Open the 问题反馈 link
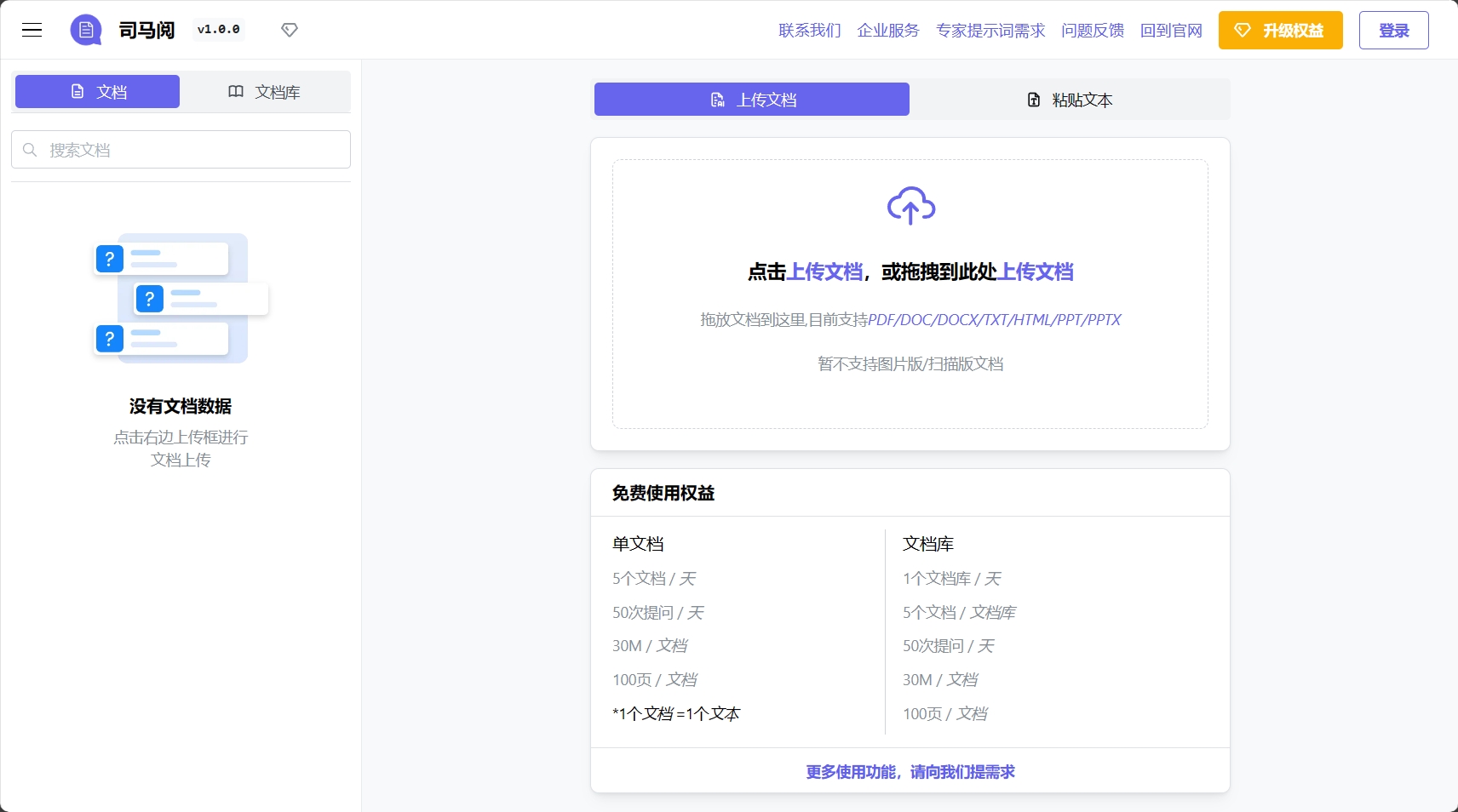The height and width of the screenshot is (812, 1458). [1093, 31]
